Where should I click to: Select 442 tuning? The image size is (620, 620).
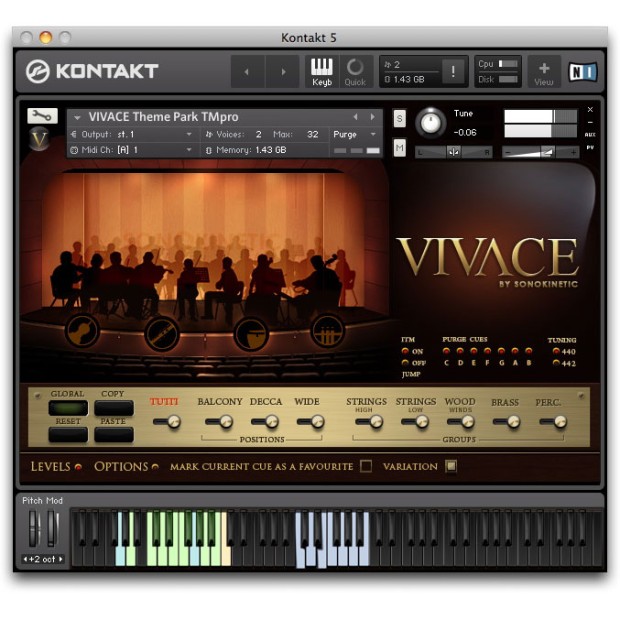click(556, 362)
